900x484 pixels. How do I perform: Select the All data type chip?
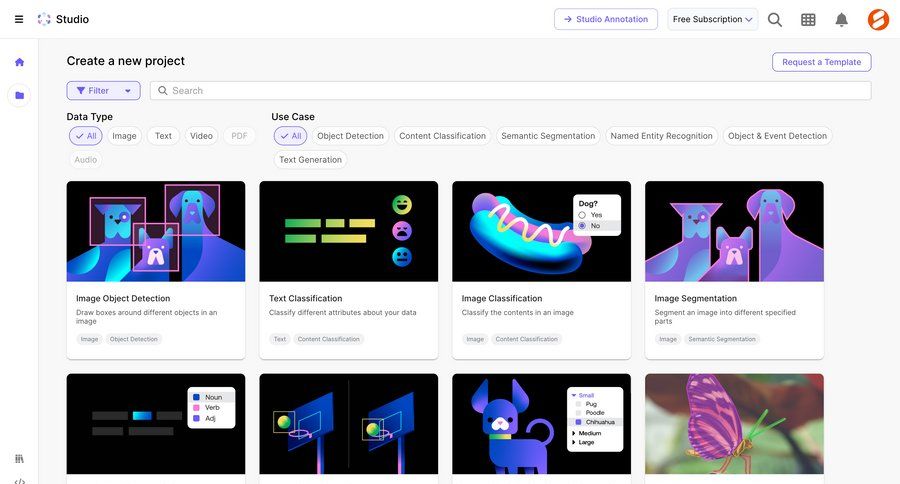[86, 136]
